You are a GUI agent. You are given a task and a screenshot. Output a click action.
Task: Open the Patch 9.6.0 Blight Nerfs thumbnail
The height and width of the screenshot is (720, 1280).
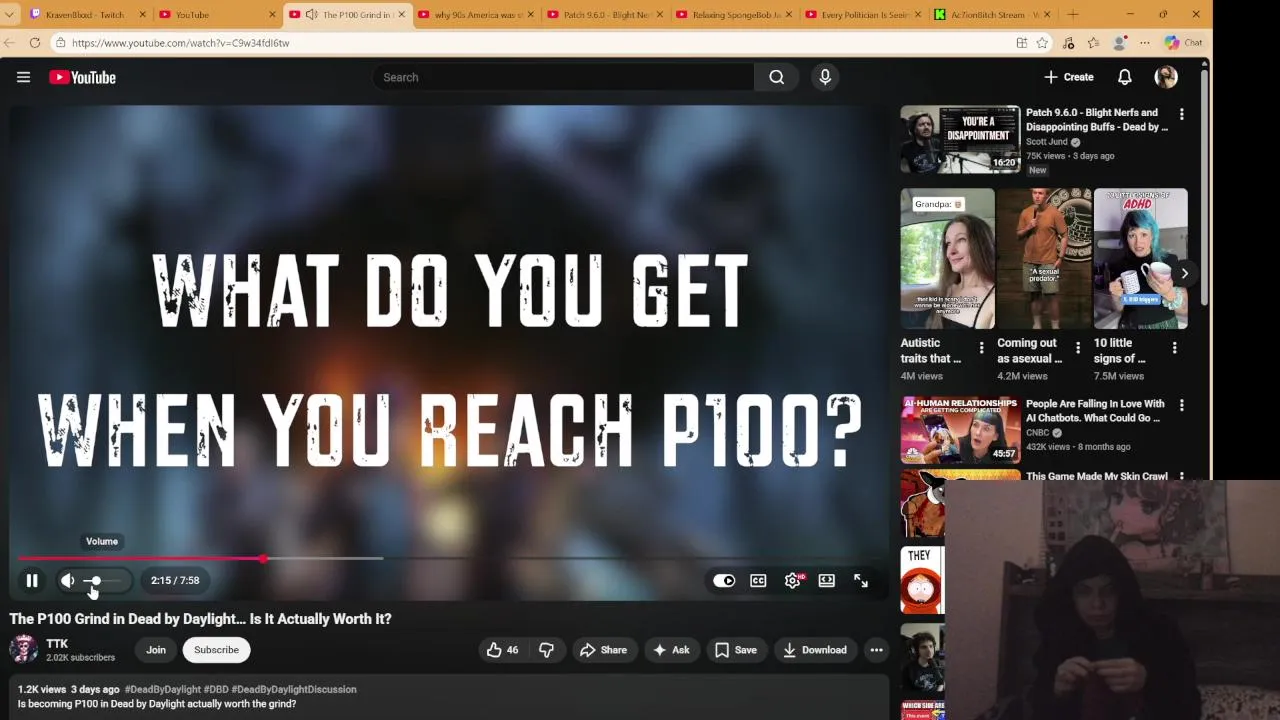pyautogui.click(x=960, y=139)
